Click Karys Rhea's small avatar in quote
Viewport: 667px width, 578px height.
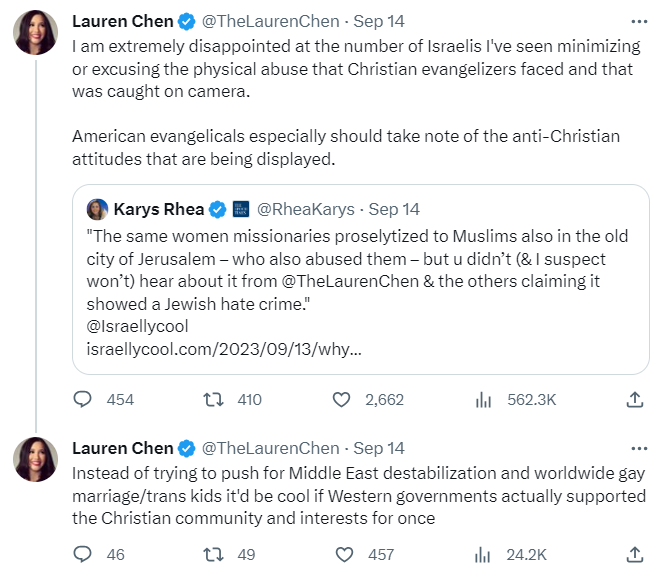point(97,209)
